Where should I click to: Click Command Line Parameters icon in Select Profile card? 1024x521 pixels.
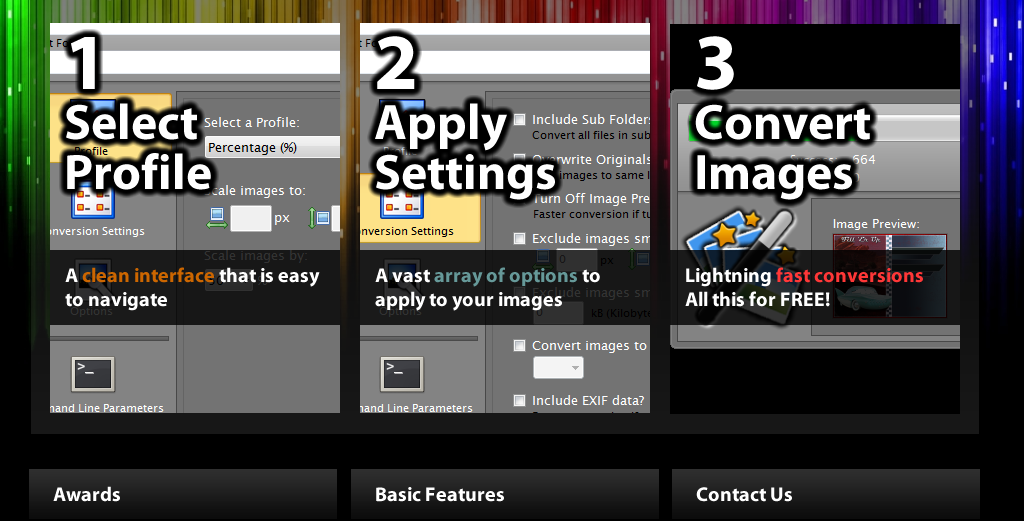click(x=93, y=374)
